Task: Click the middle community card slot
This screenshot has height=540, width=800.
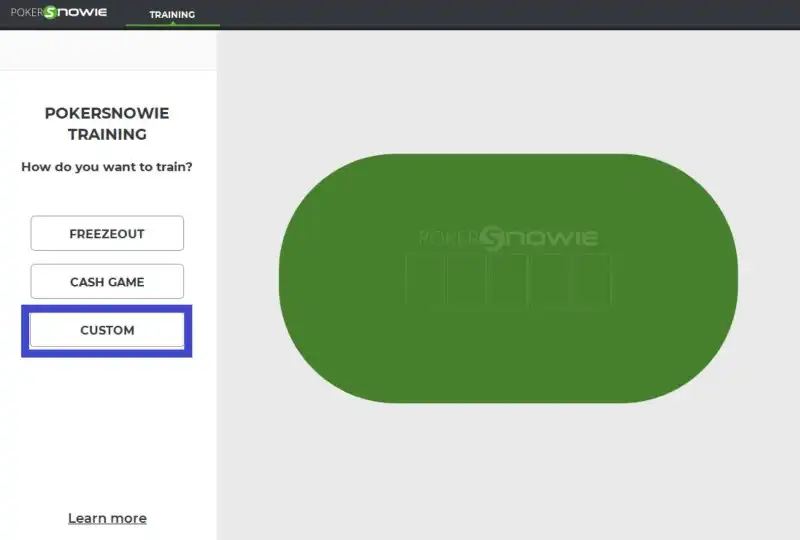Action: pos(507,279)
